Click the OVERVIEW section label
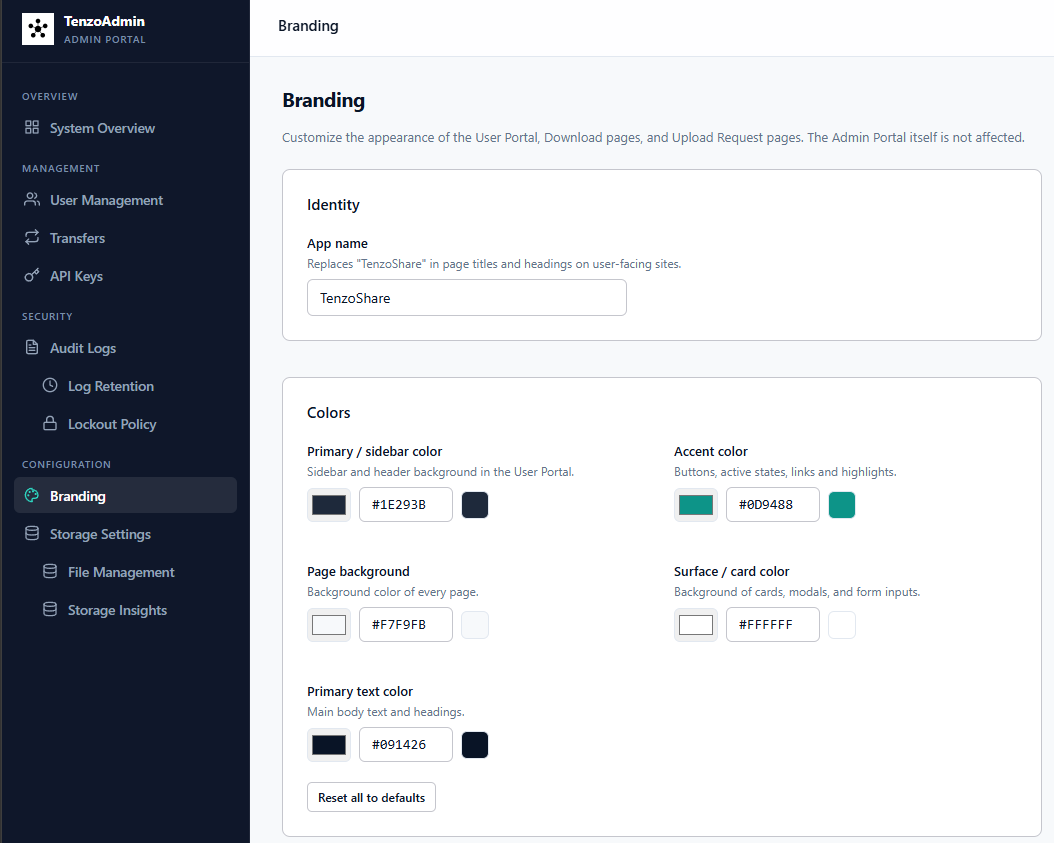 50,96
